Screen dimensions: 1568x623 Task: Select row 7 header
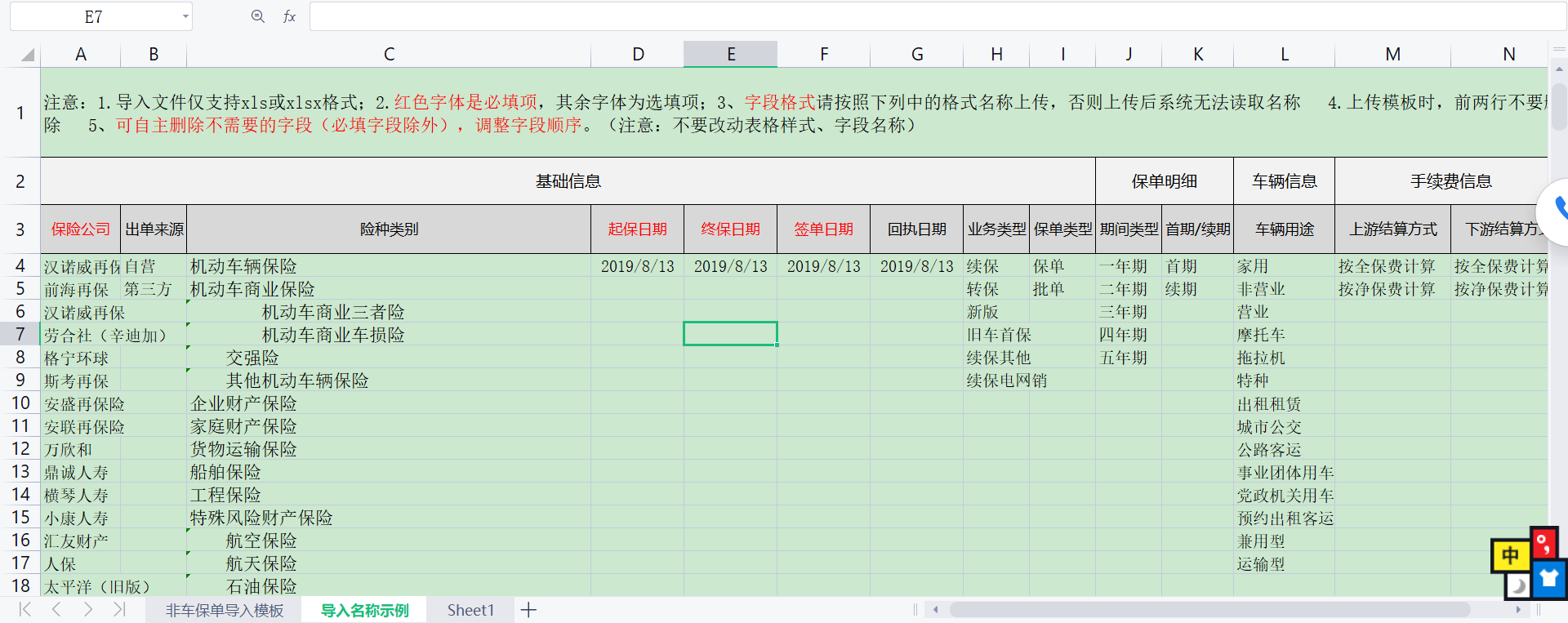[x=20, y=334]
